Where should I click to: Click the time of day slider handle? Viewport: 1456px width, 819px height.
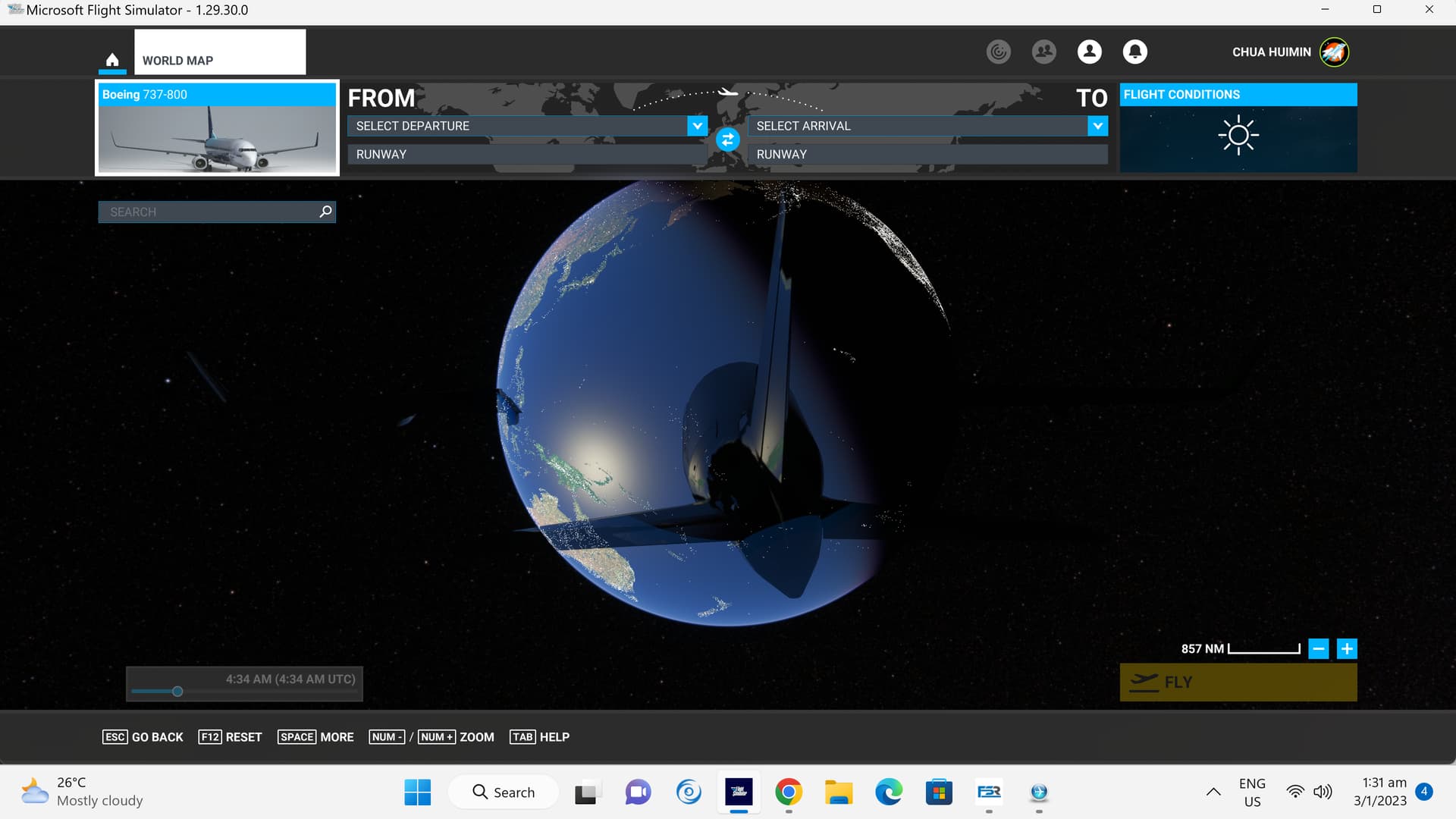coord(177,692)
